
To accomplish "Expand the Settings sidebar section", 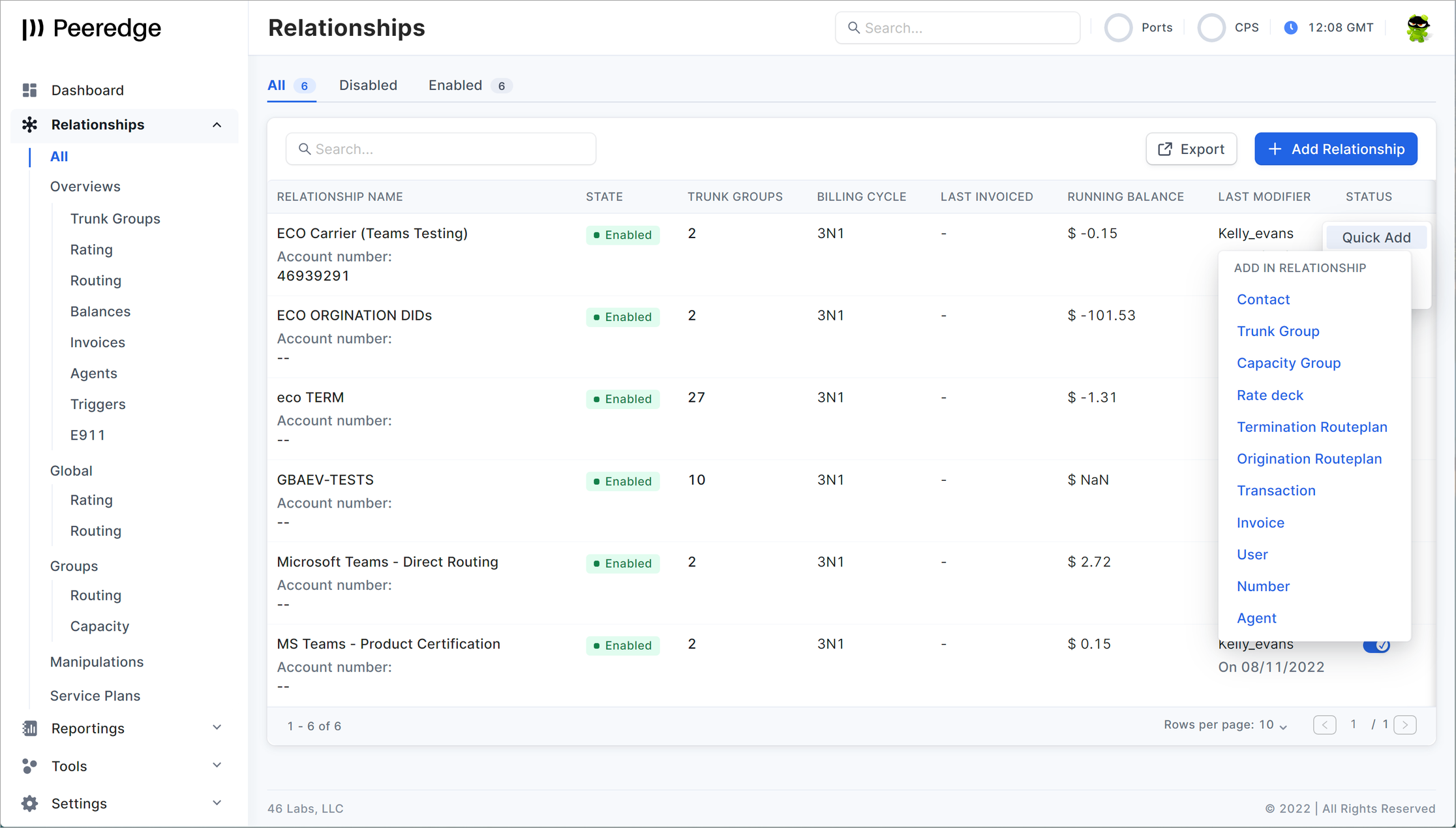I will (x=217, y=803).
